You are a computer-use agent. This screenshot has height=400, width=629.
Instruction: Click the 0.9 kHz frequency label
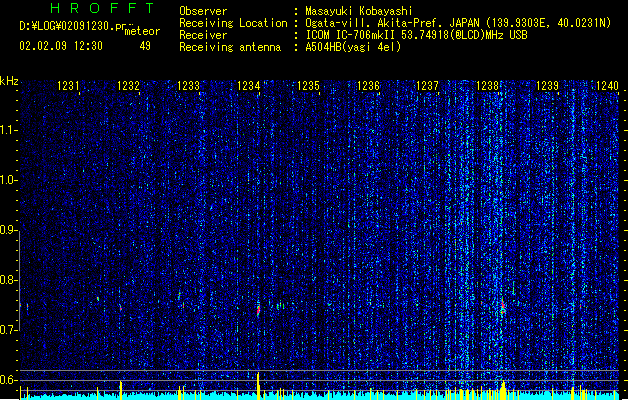click(8, 230)
